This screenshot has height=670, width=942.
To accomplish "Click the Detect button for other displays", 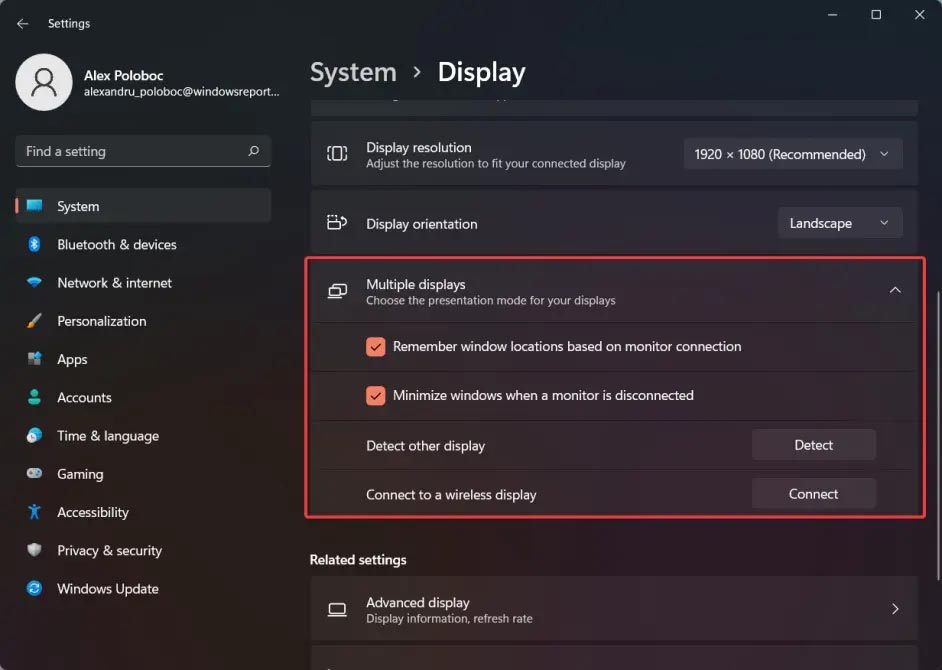I will [x=813, y=444].
